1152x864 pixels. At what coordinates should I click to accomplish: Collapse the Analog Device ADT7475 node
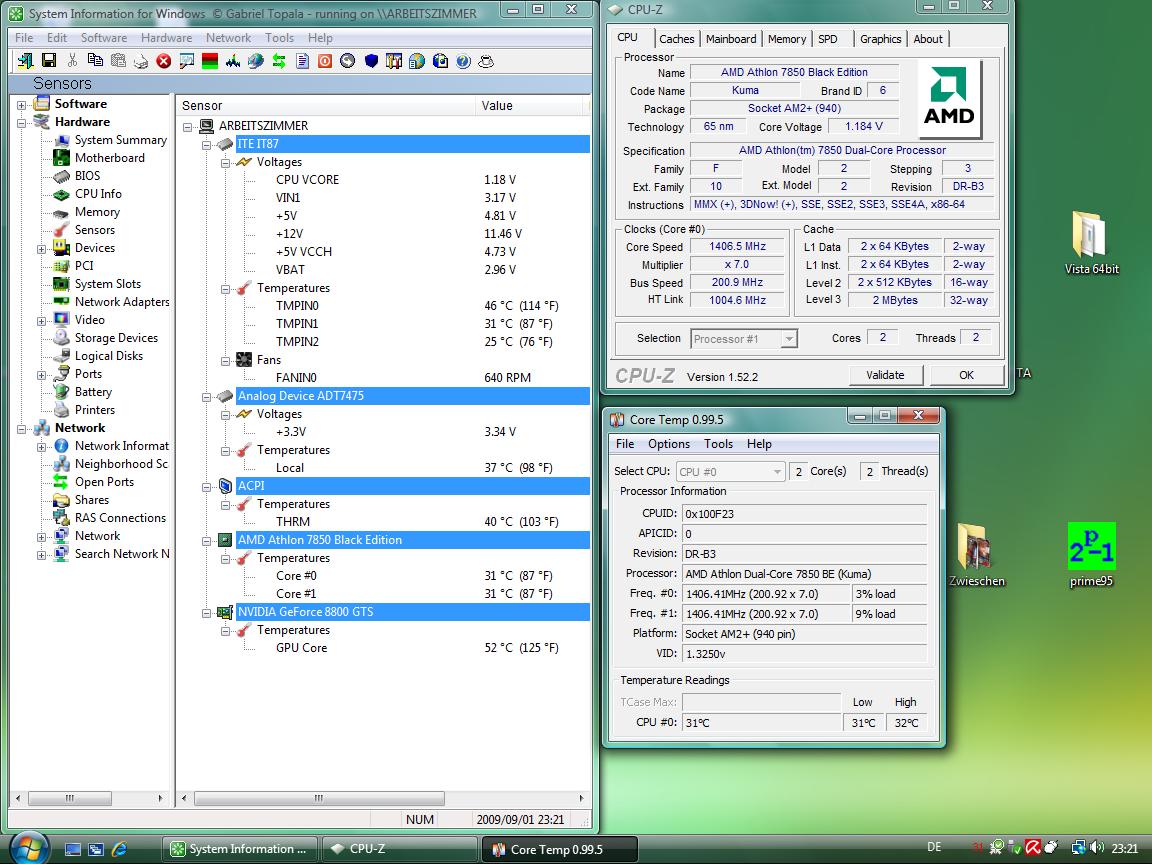coord(206,396)
